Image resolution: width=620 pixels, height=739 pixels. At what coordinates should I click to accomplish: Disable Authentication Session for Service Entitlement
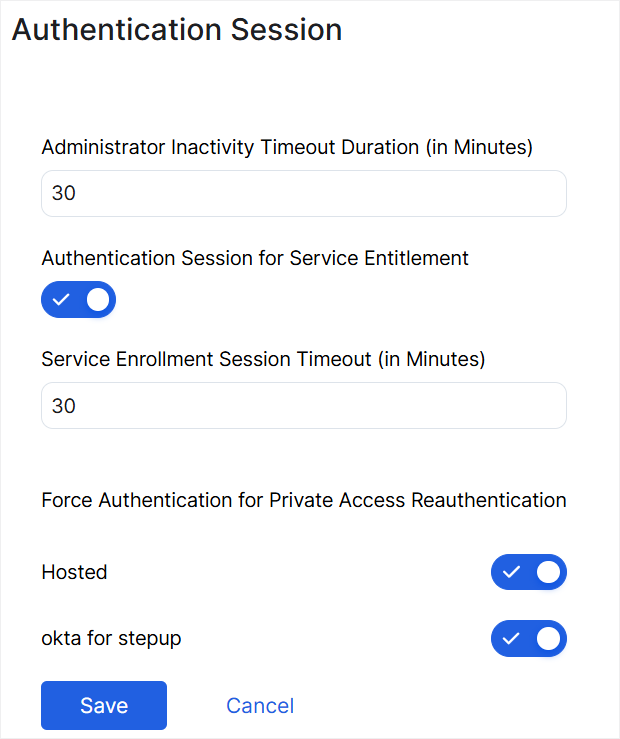[x=79, y=299]
